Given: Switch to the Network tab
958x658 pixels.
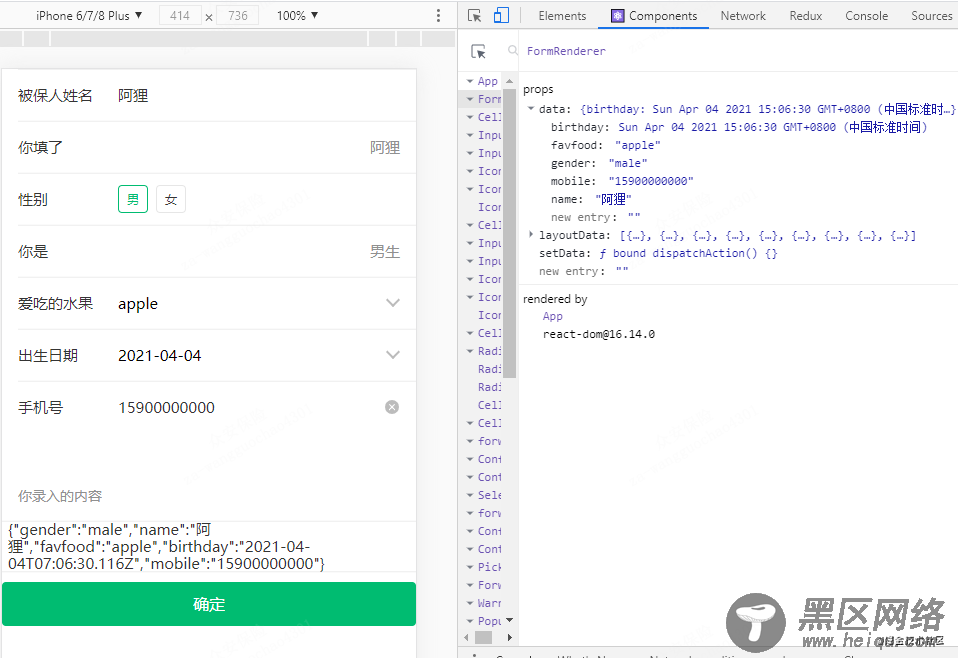Looking at the screenshot, I should click(x=743, y=16).
